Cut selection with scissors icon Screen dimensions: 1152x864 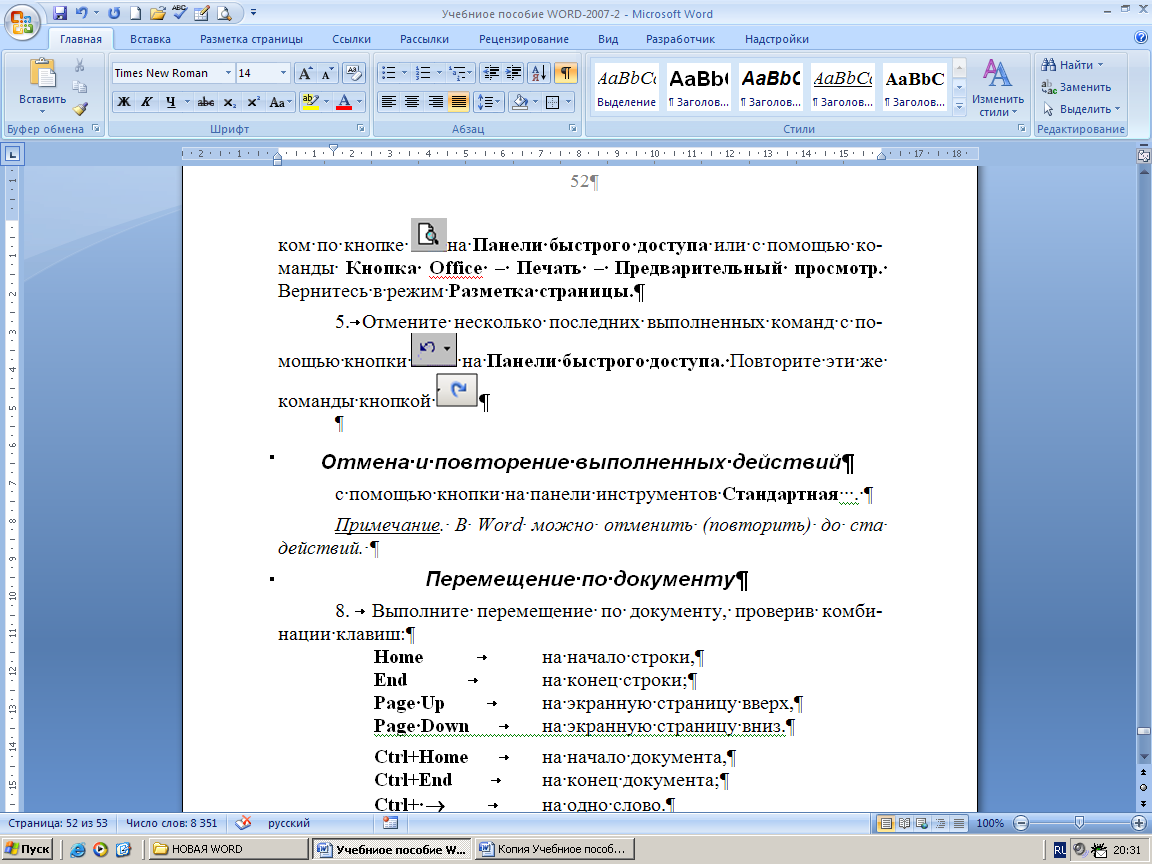79,66
